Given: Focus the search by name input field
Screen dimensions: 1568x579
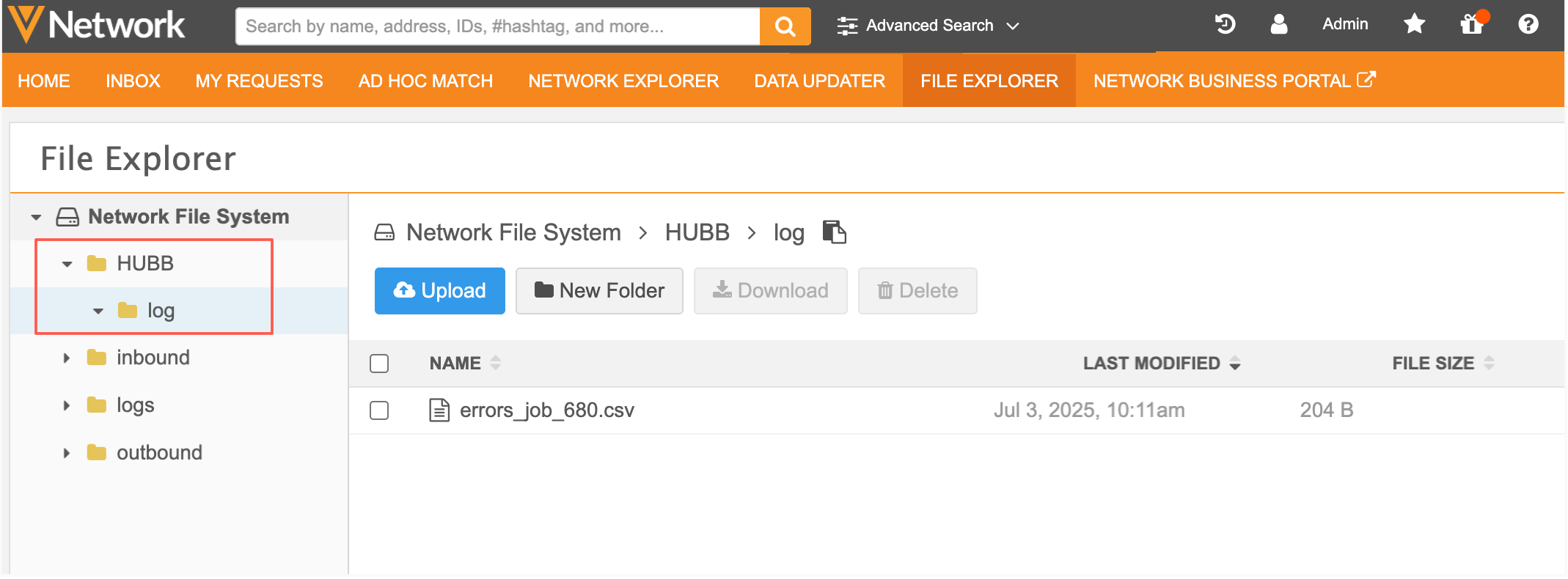Looking at the screenshot, I should click(498, 26).
